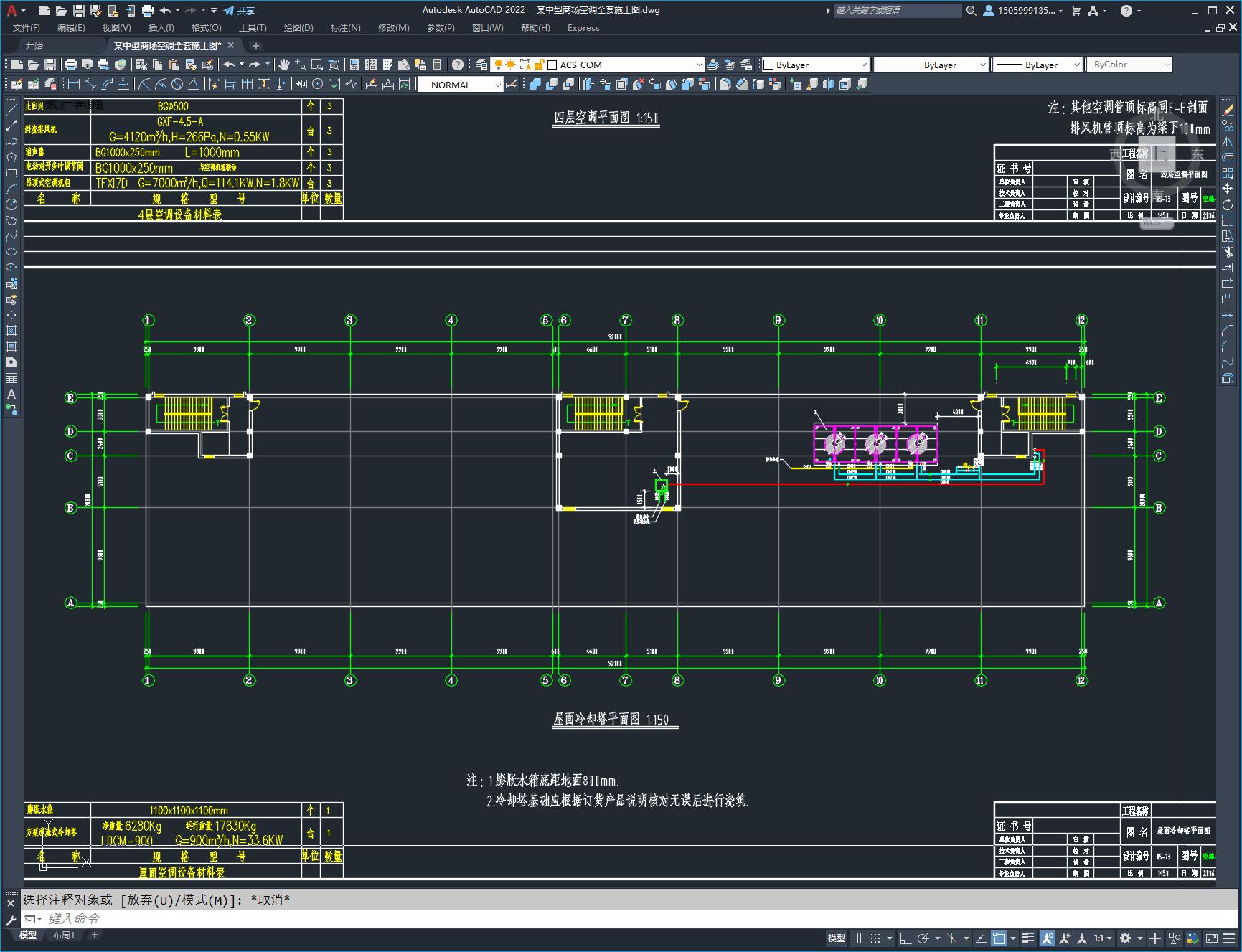This screenshot has height=952, width=1242.
Task: Select the Circle draw tool in left toolbar
Action: coord(11,204)
